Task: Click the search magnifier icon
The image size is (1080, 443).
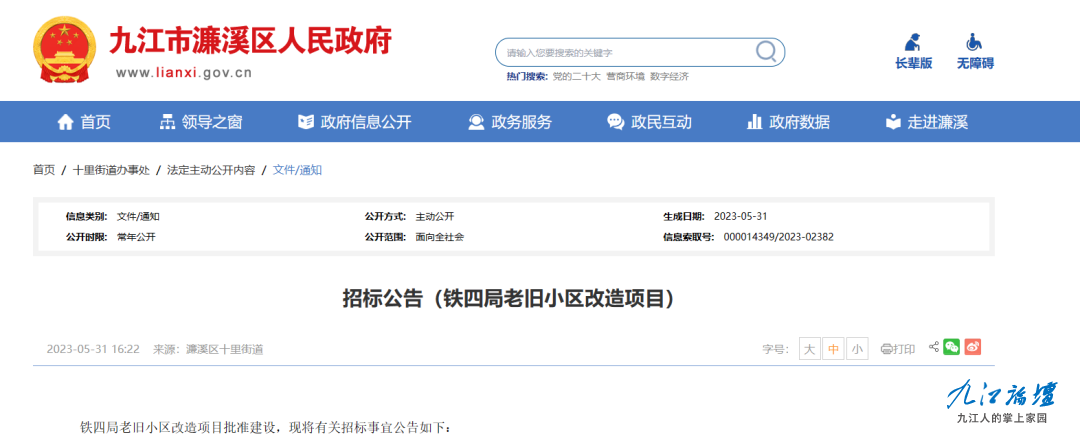Action: click(766, 52)
